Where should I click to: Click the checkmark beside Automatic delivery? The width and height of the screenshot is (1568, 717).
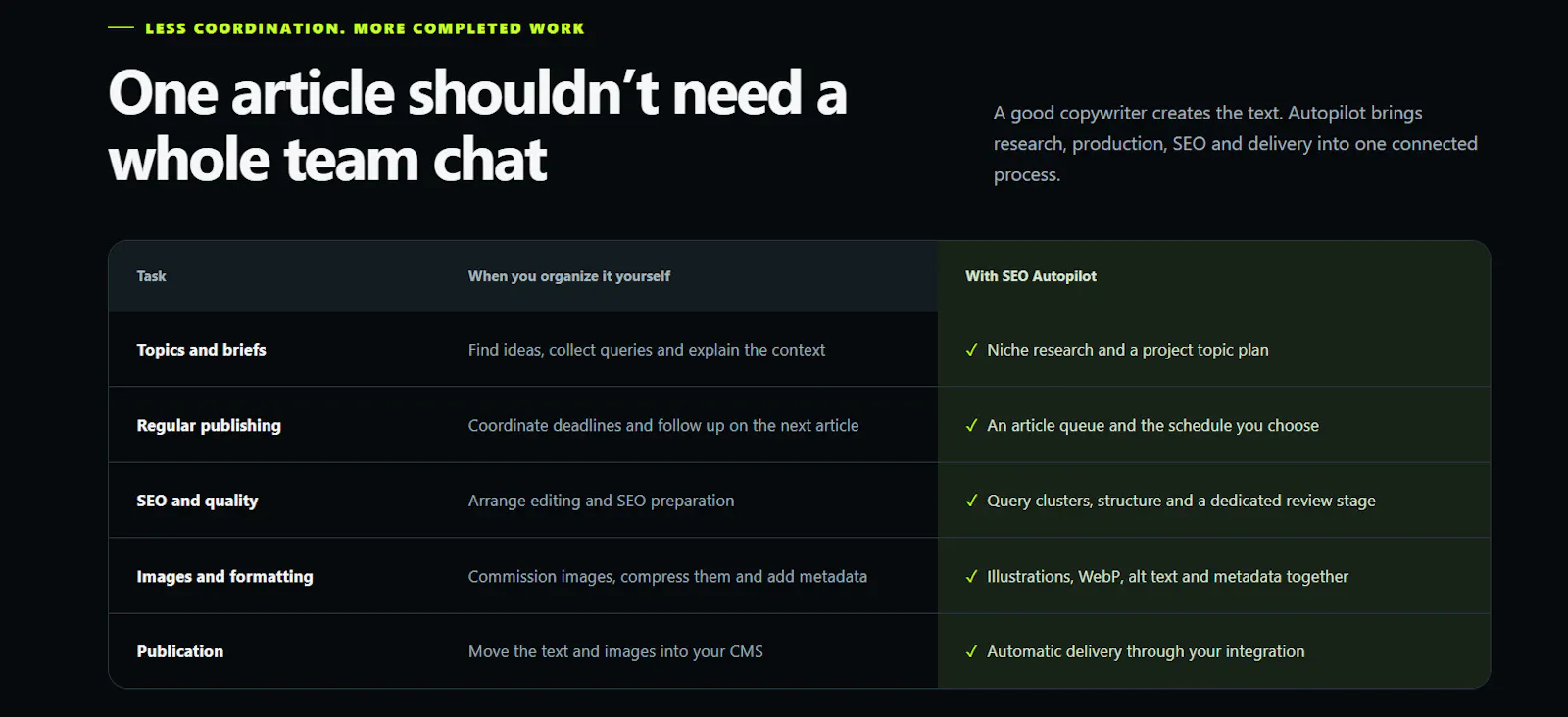tap(971, 651)
